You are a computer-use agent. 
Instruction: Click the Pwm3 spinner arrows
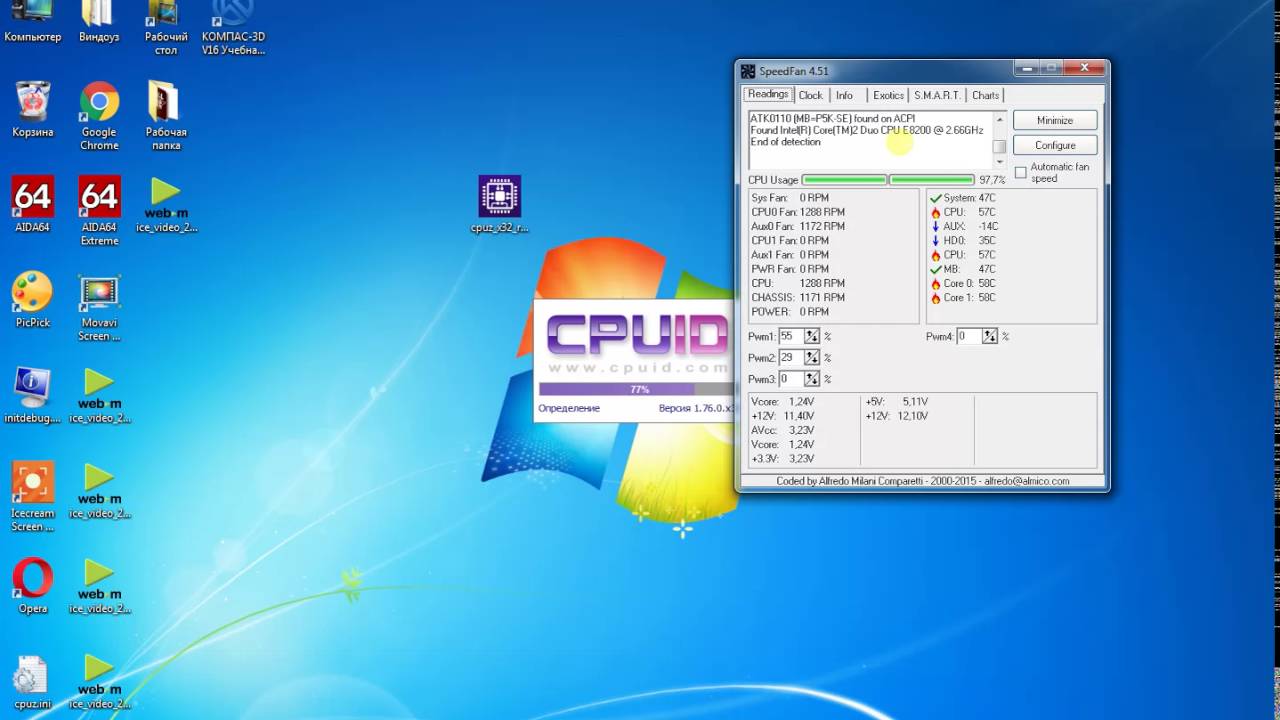812,379
